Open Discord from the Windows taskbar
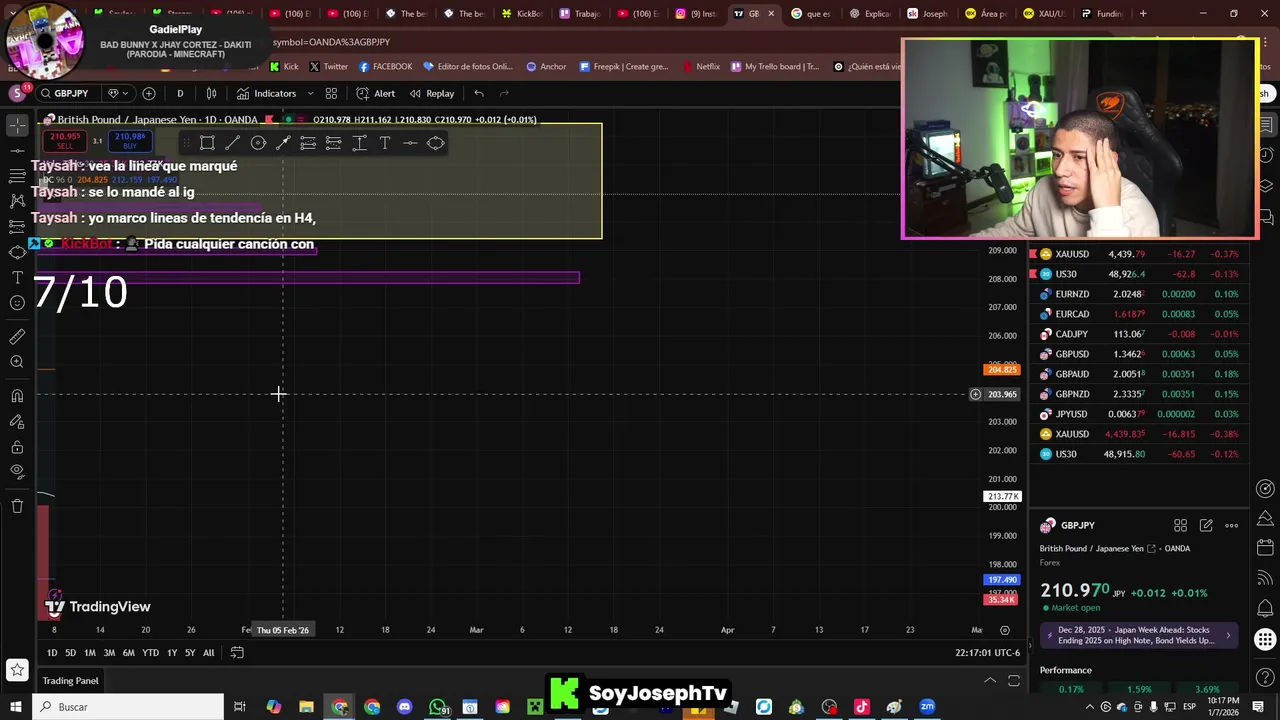Image resolution: width=1280 pixels, height=720 pixels. tap(404, 707)
